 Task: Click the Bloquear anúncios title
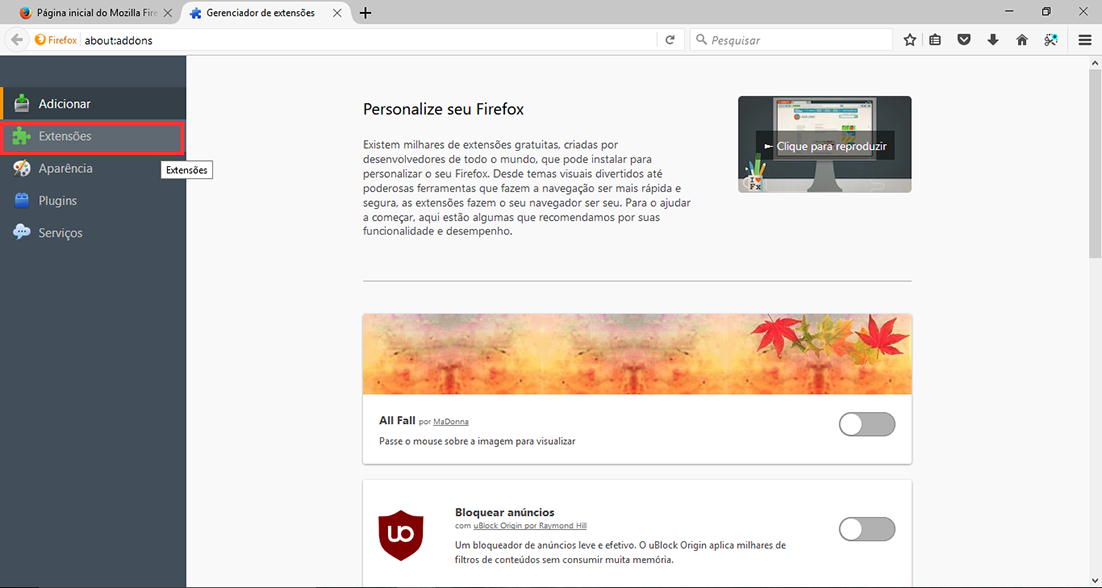tap(505, 512)
